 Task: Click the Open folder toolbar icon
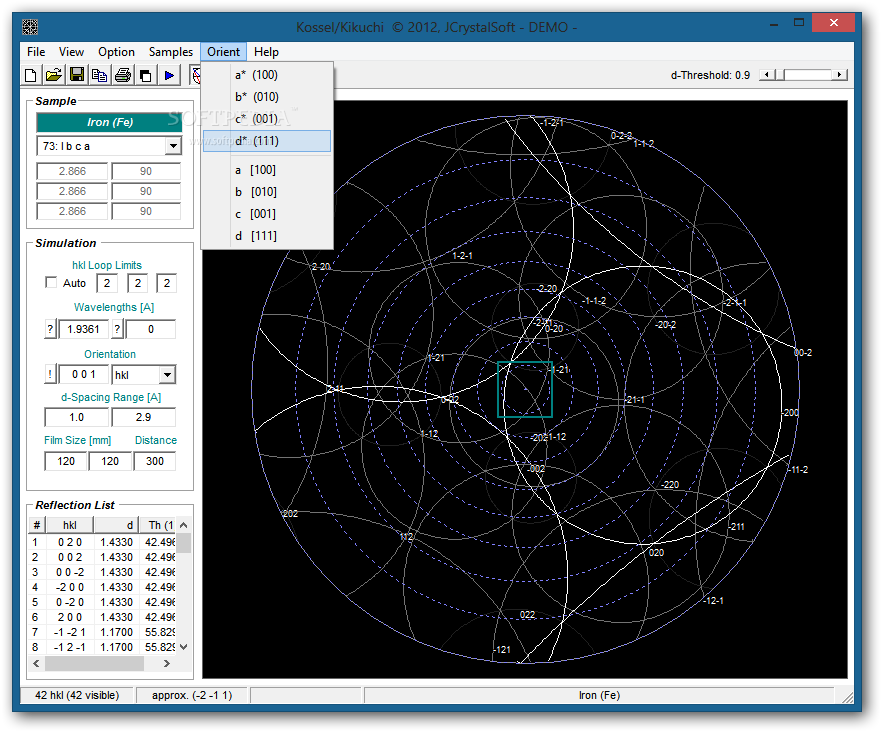[x=54, y=75]
